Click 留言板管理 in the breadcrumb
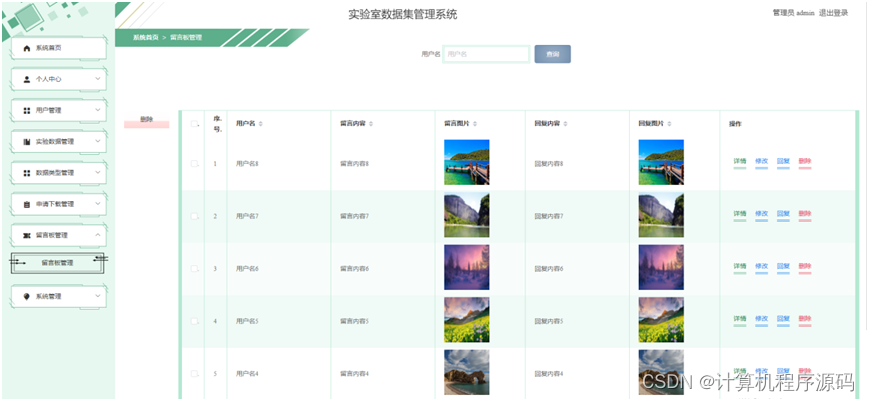The width and height of the screenshot is (869, 401). [186, 38]
